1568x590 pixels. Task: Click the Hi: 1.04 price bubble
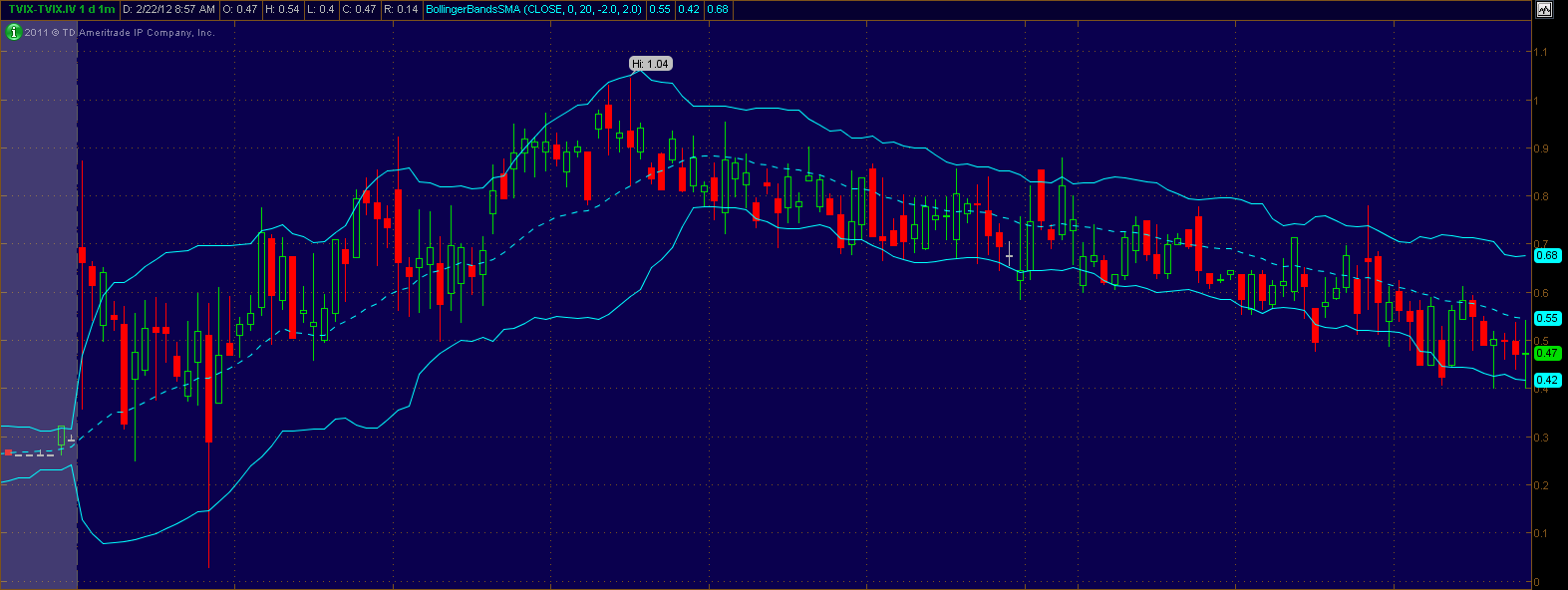(x=651, y=64)
